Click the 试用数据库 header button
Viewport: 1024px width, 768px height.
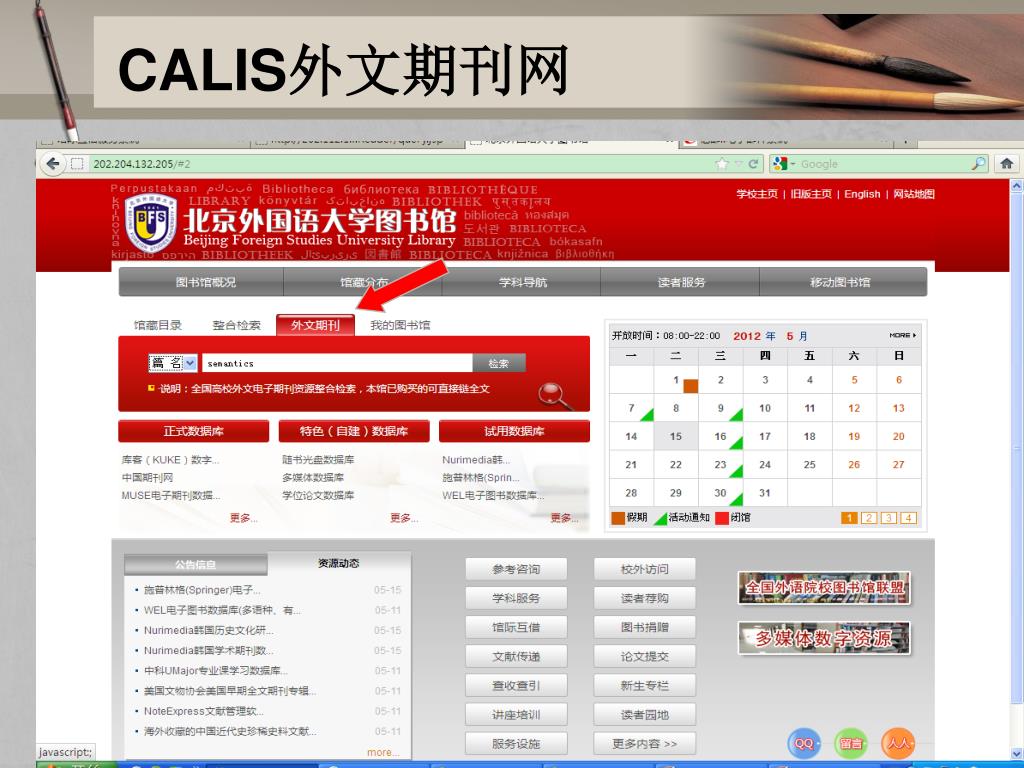pos(515,431)
